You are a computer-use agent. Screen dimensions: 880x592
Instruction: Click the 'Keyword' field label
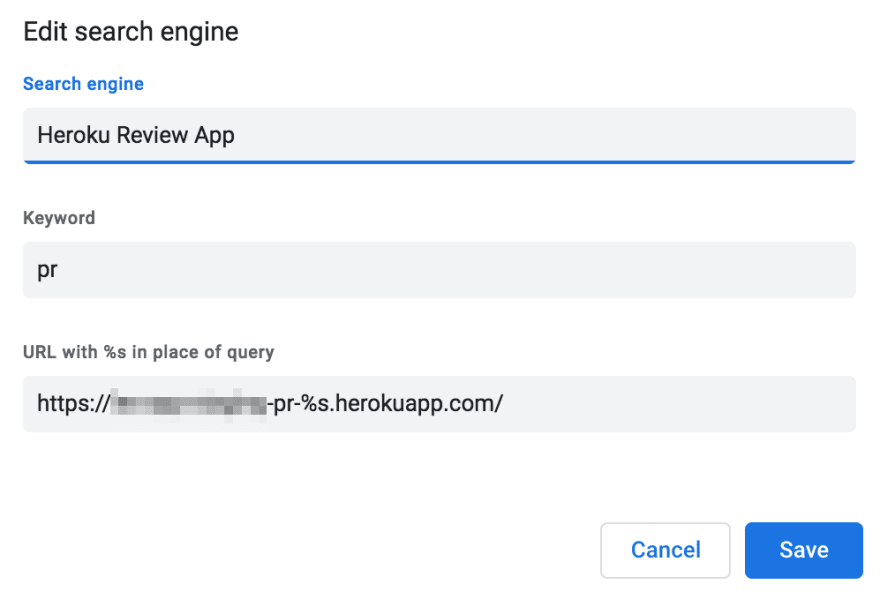(x=59, y=218)
